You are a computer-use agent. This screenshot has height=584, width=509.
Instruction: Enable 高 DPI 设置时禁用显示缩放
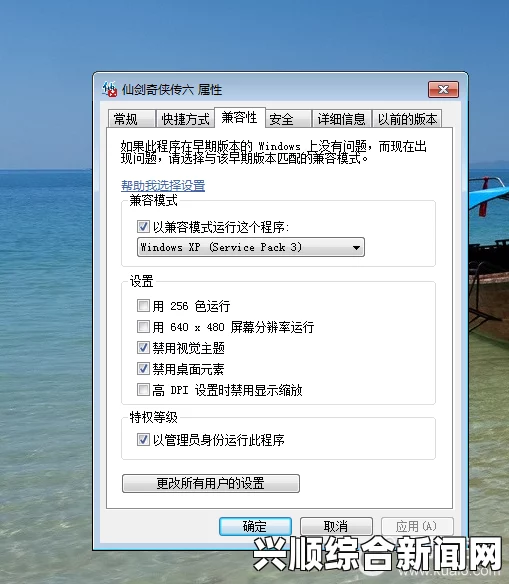(x=143, y=390)
